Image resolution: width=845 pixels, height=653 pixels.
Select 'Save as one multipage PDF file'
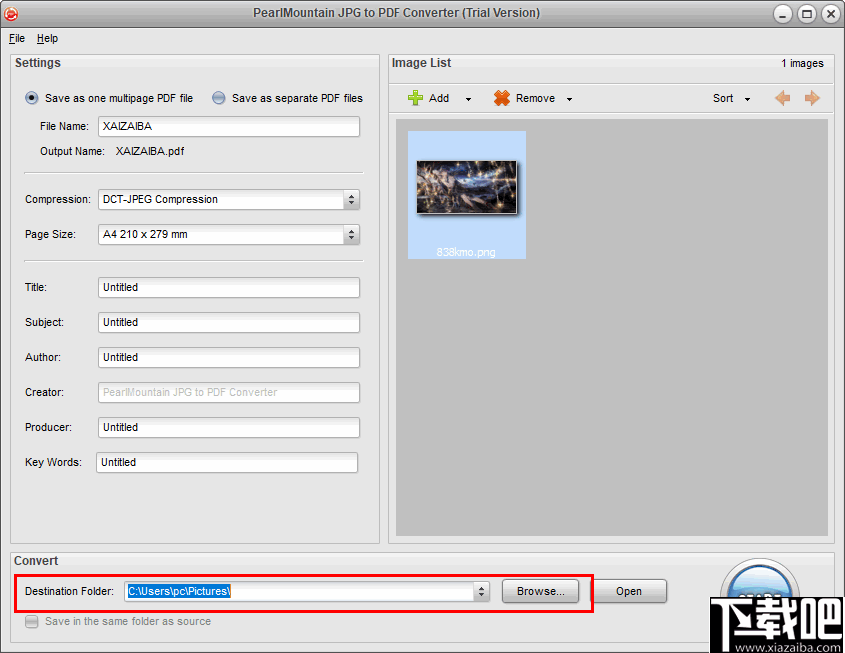coord(31,98)
